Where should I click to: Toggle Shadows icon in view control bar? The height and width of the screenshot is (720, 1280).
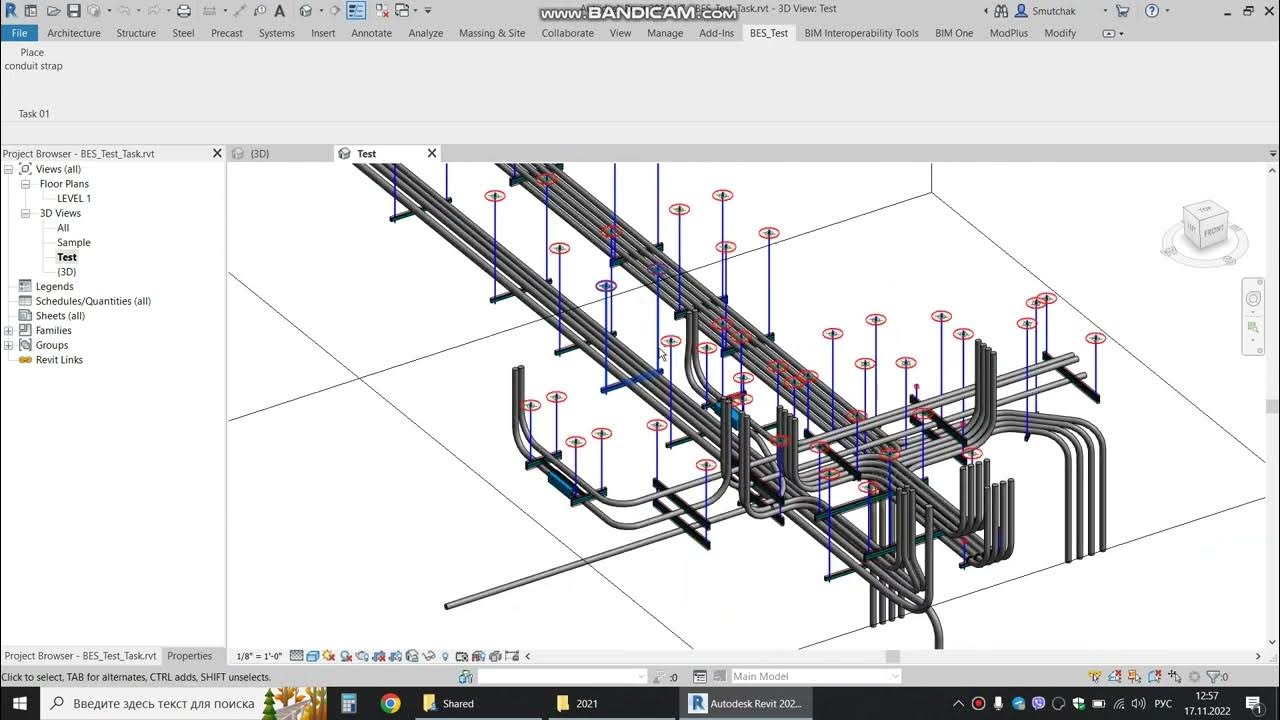[346, 657]
